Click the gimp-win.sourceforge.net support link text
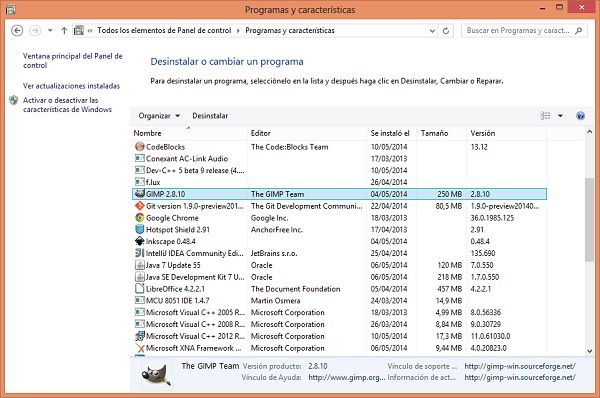Screen dimensions: 600x398 [x=520, y=366]
